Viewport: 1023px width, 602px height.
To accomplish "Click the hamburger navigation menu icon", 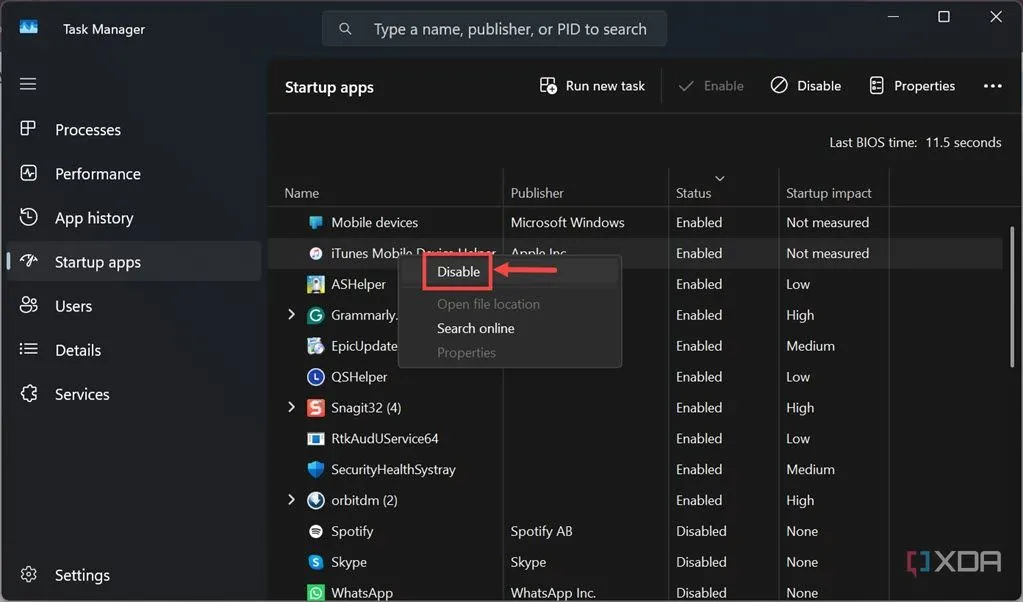I will point(28,84).
